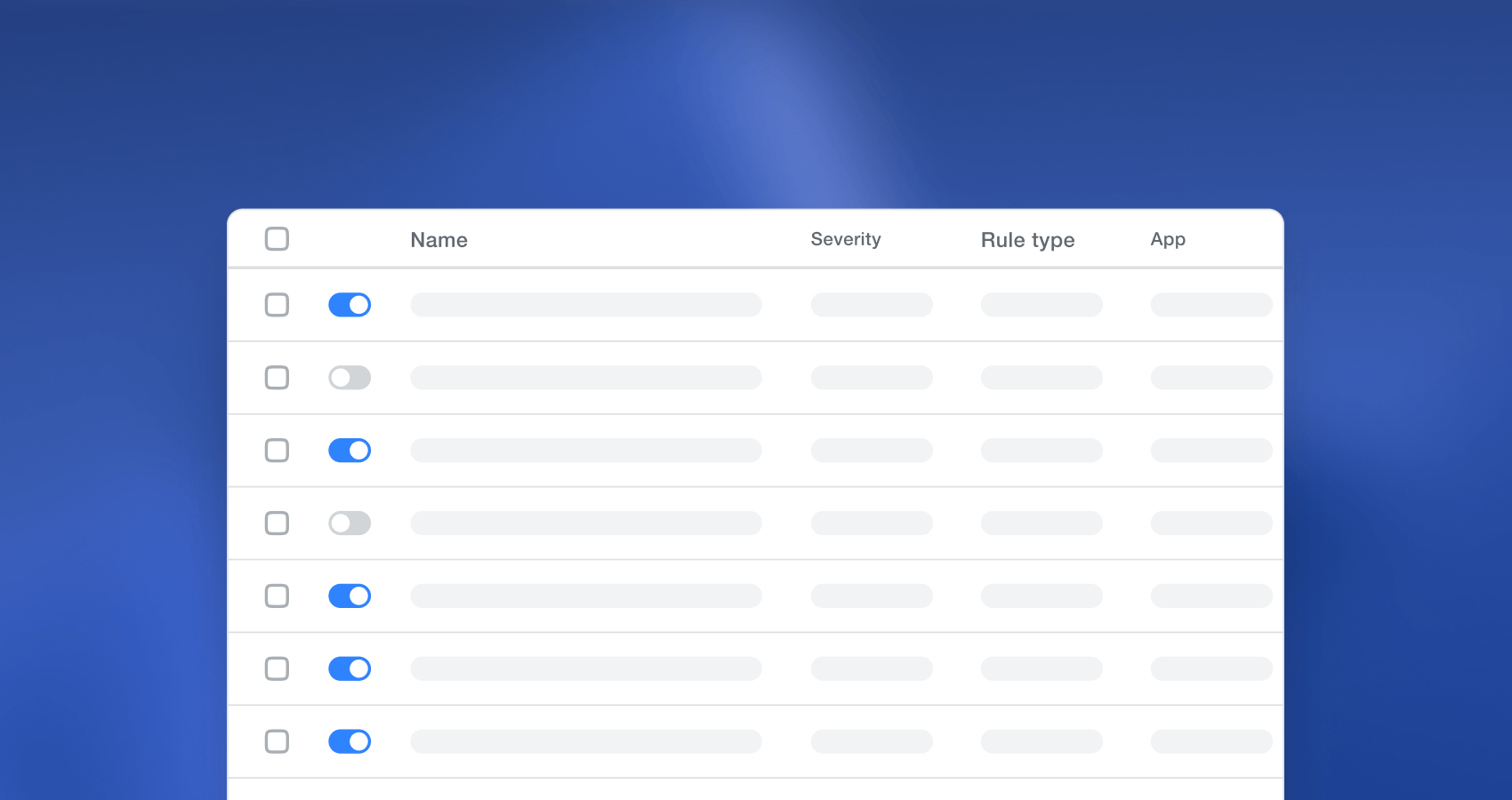Tick the fifth row's checkbox
The image size is (1512, 800).
tap(277, 596)
